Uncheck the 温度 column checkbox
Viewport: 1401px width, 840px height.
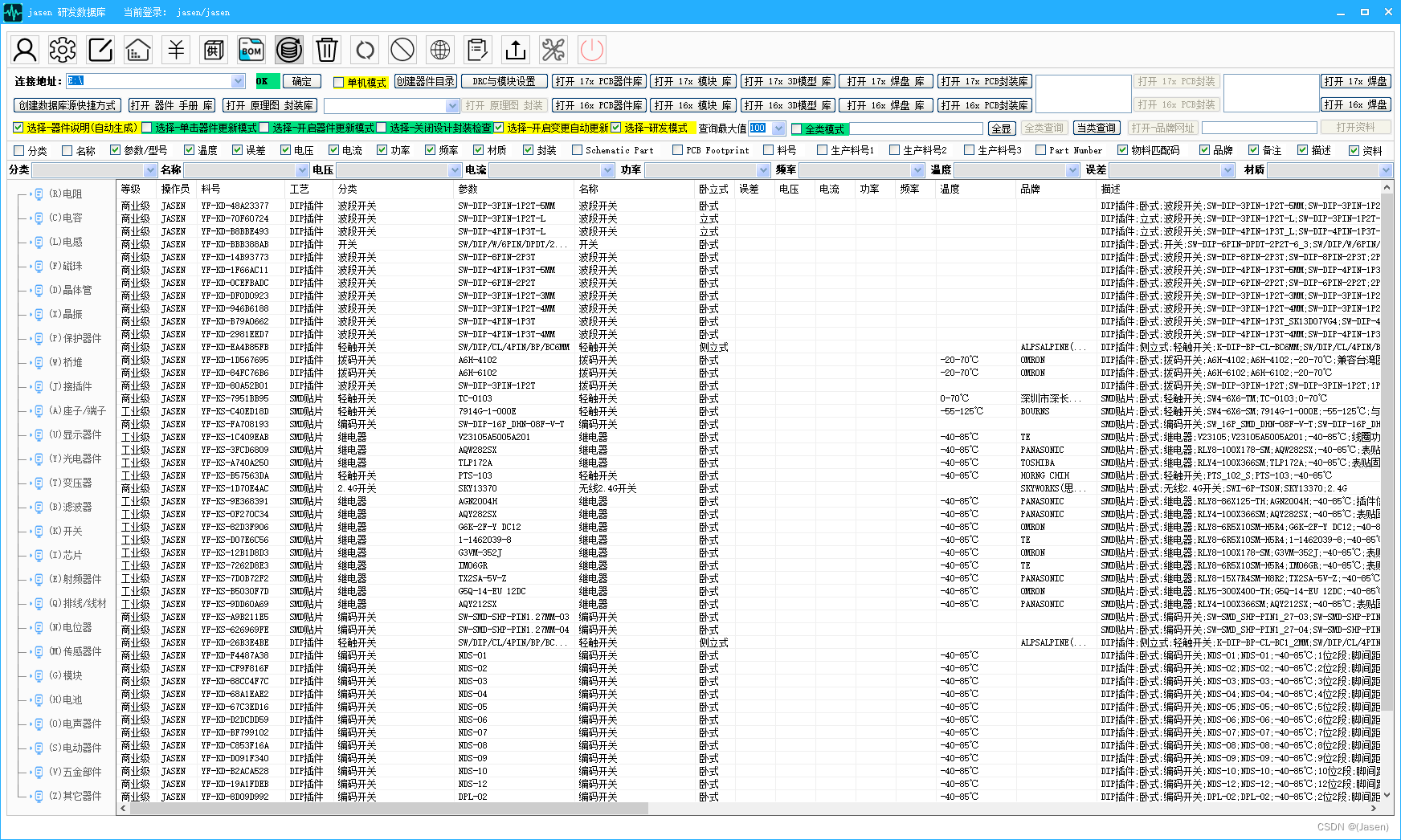click(190, 150)
